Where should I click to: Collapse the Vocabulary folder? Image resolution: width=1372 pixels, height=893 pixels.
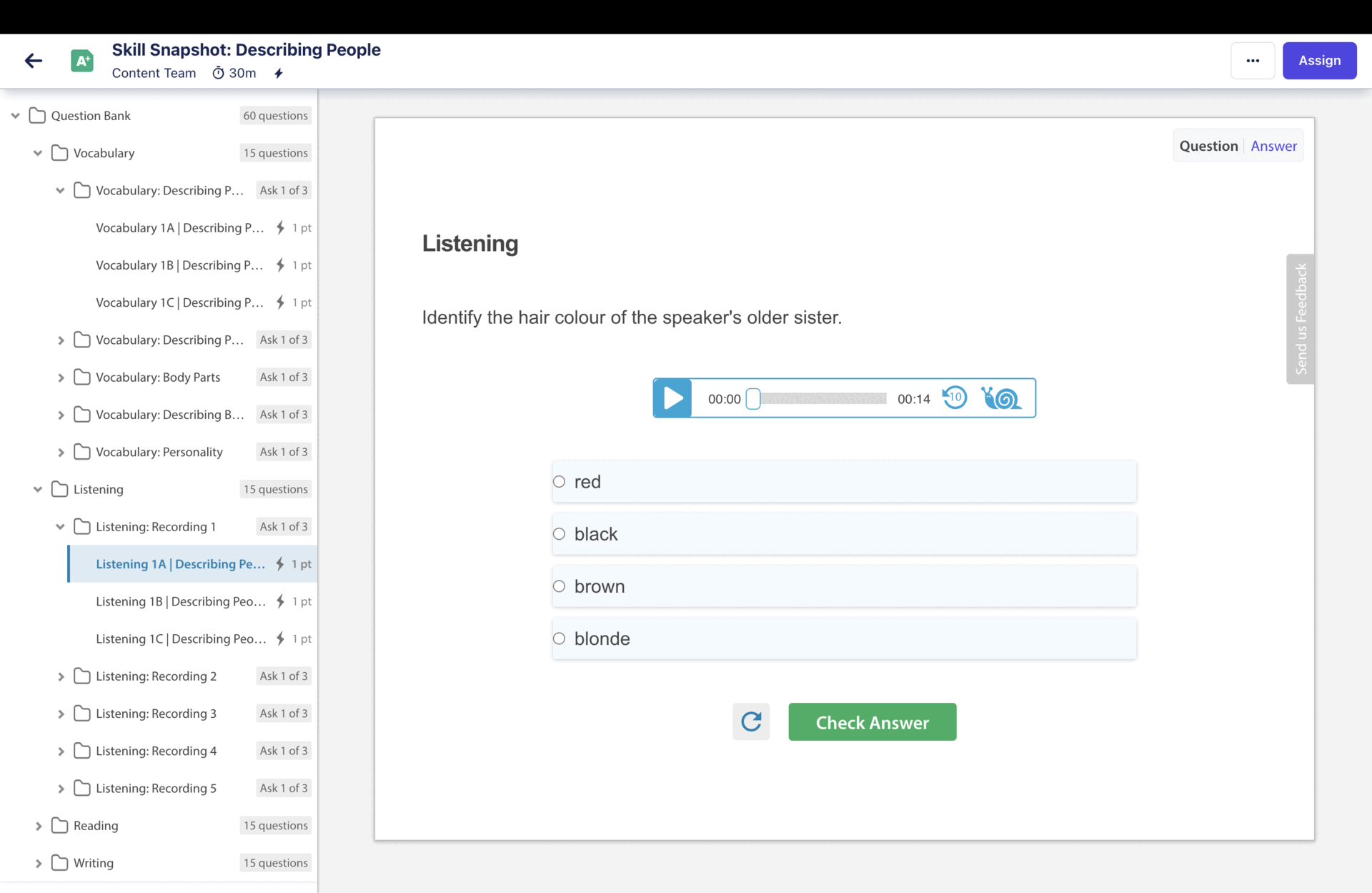pos(38,153)
